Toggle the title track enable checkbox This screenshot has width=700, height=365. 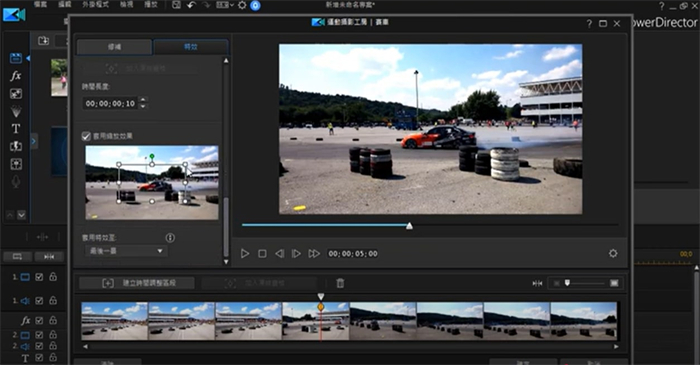tap(39, 357)
